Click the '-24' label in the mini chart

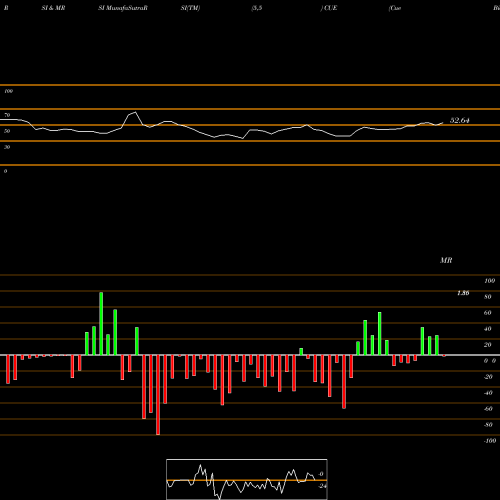[x=322, y=486]
